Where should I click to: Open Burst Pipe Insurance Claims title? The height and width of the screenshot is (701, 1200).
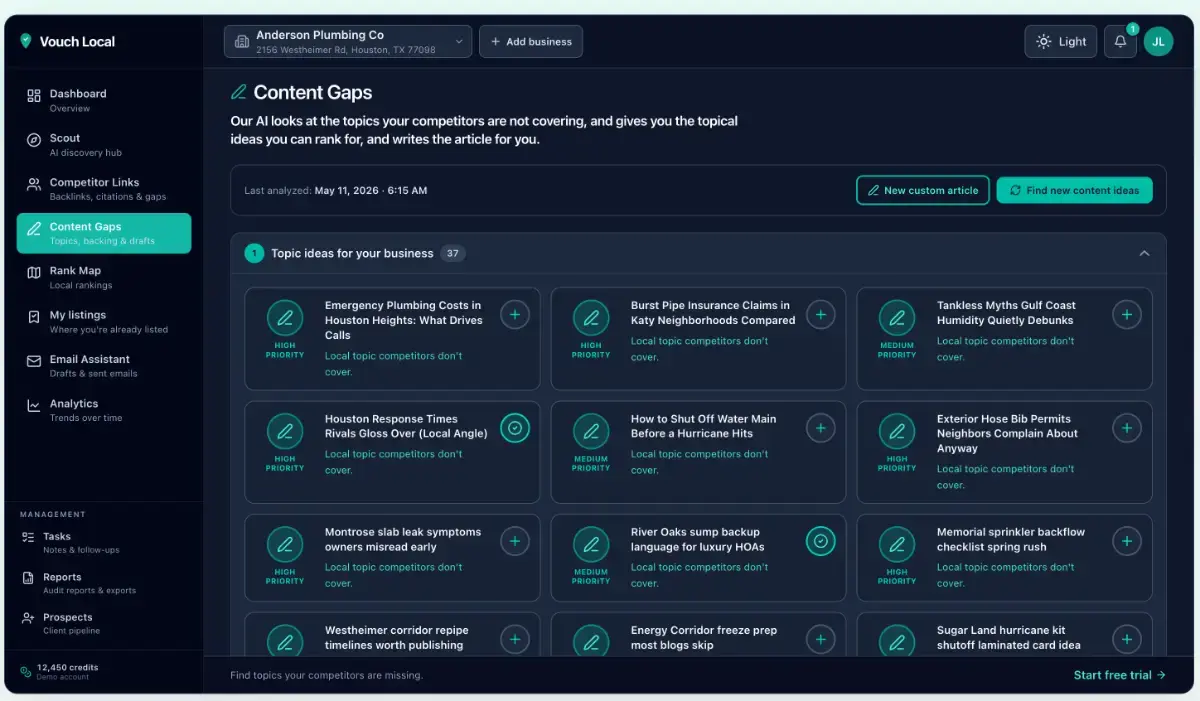[713, 313]
